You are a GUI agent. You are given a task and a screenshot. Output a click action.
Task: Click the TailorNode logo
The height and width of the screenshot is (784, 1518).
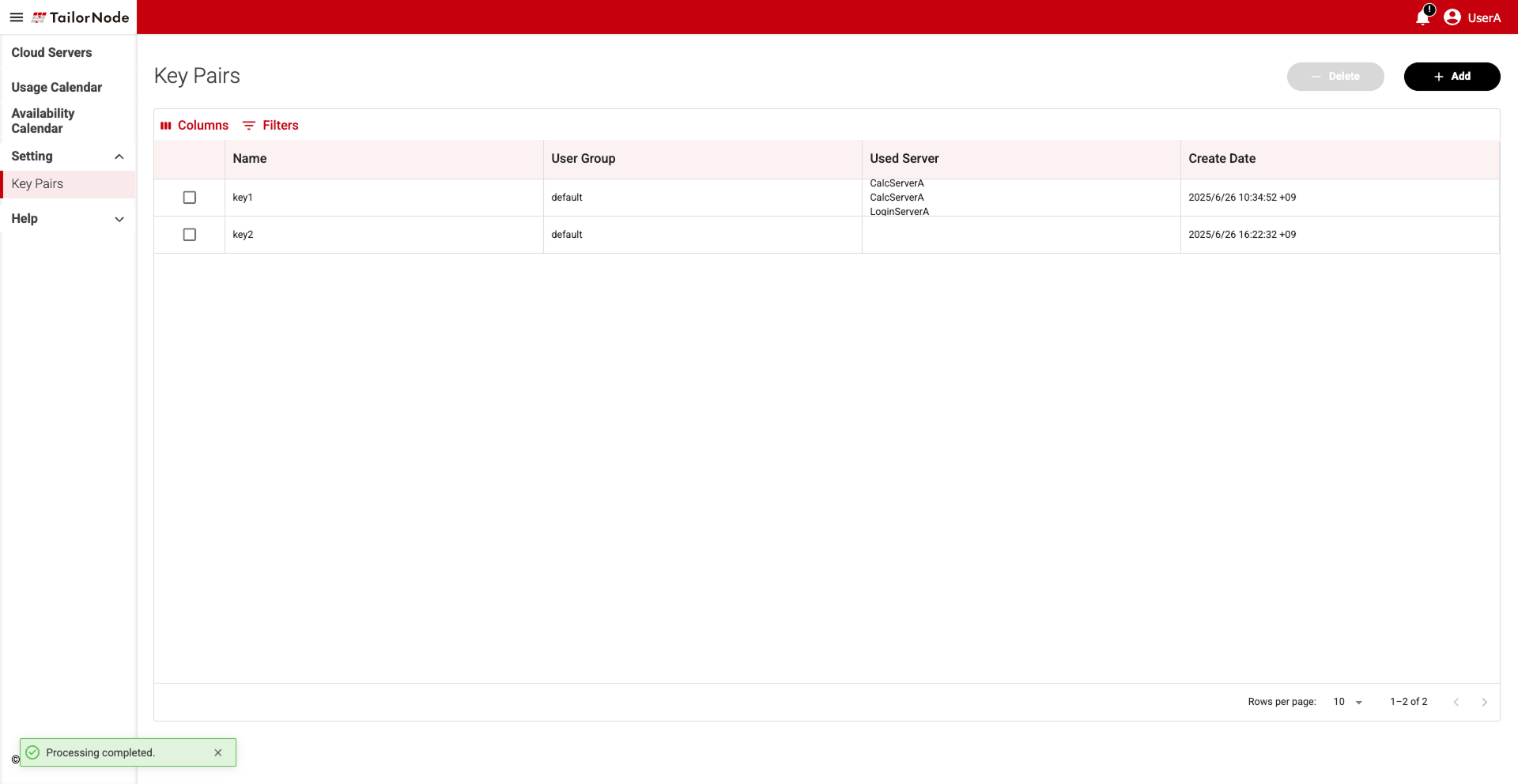click(x=81, y=17)
